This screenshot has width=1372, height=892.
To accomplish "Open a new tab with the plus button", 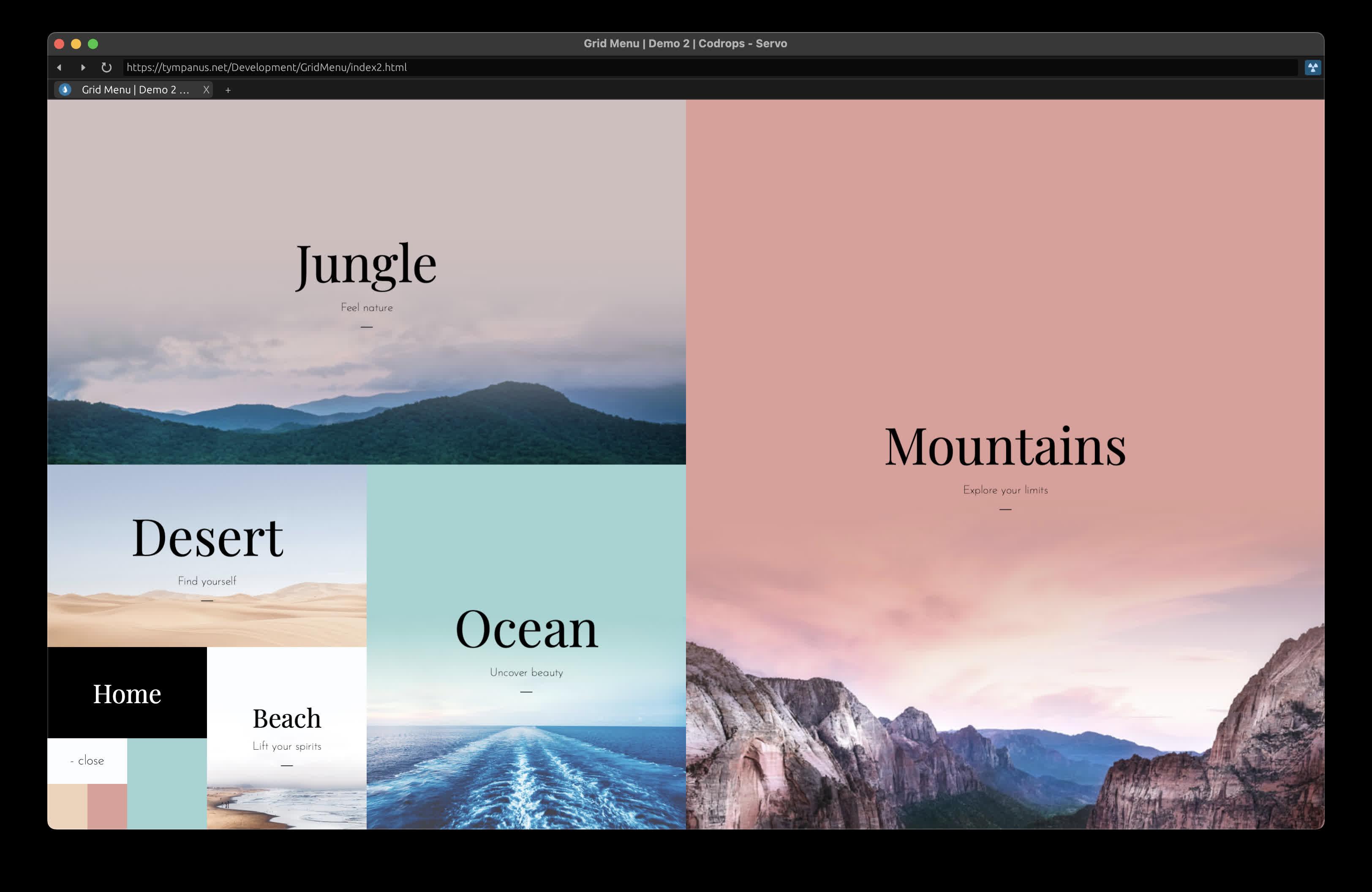I will point(228,90).
